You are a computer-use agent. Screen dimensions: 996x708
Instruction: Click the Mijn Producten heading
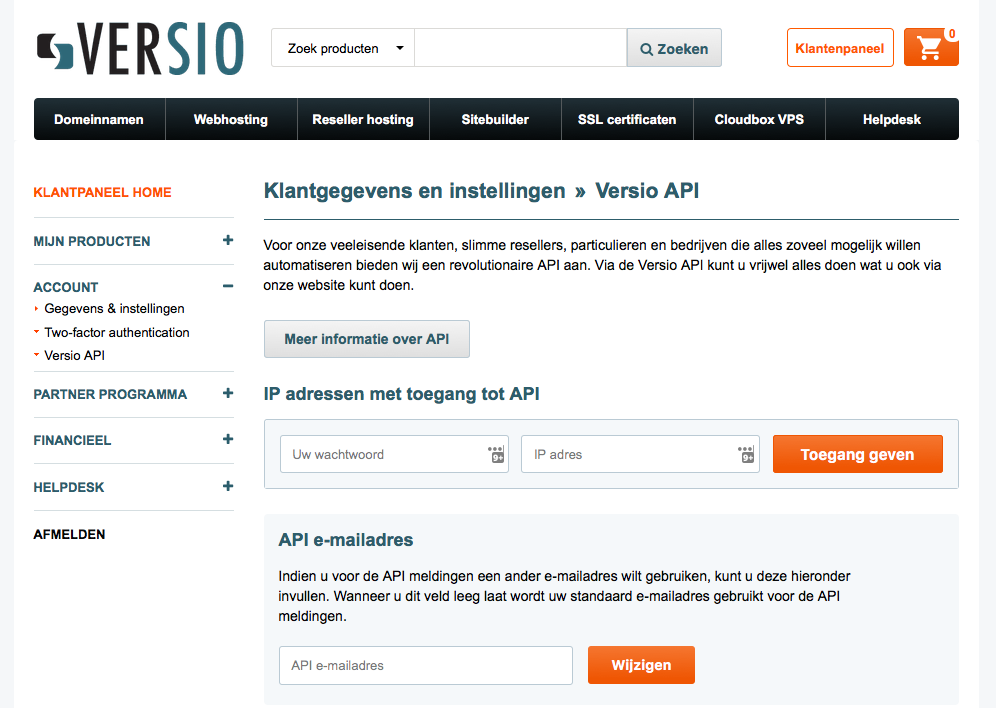(x=92, y=241)
